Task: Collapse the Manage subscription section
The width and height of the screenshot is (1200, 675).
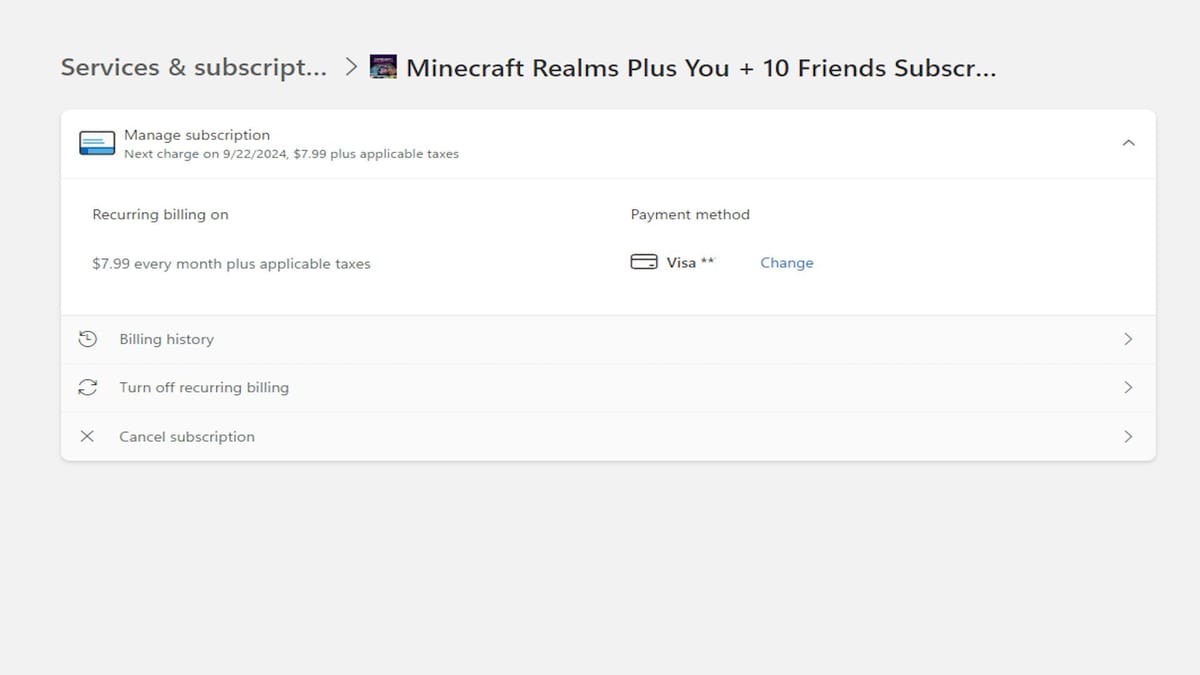Action: [x=1128, y=143]
